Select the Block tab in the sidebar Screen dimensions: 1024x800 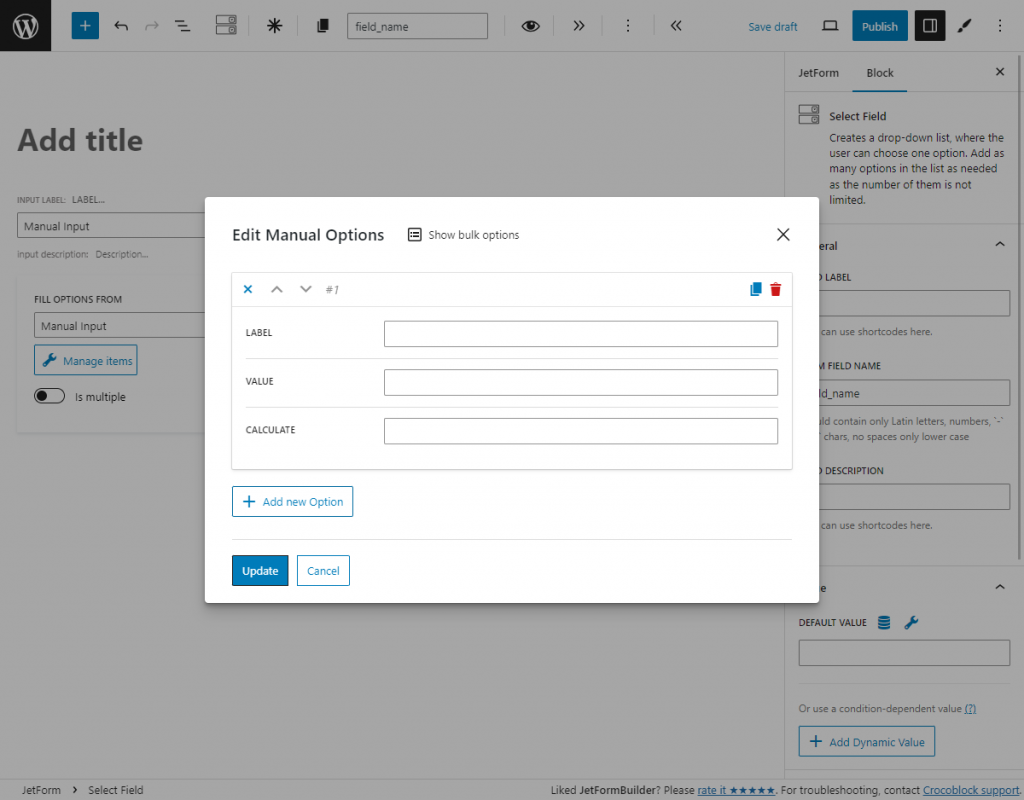tap(880, 72)
